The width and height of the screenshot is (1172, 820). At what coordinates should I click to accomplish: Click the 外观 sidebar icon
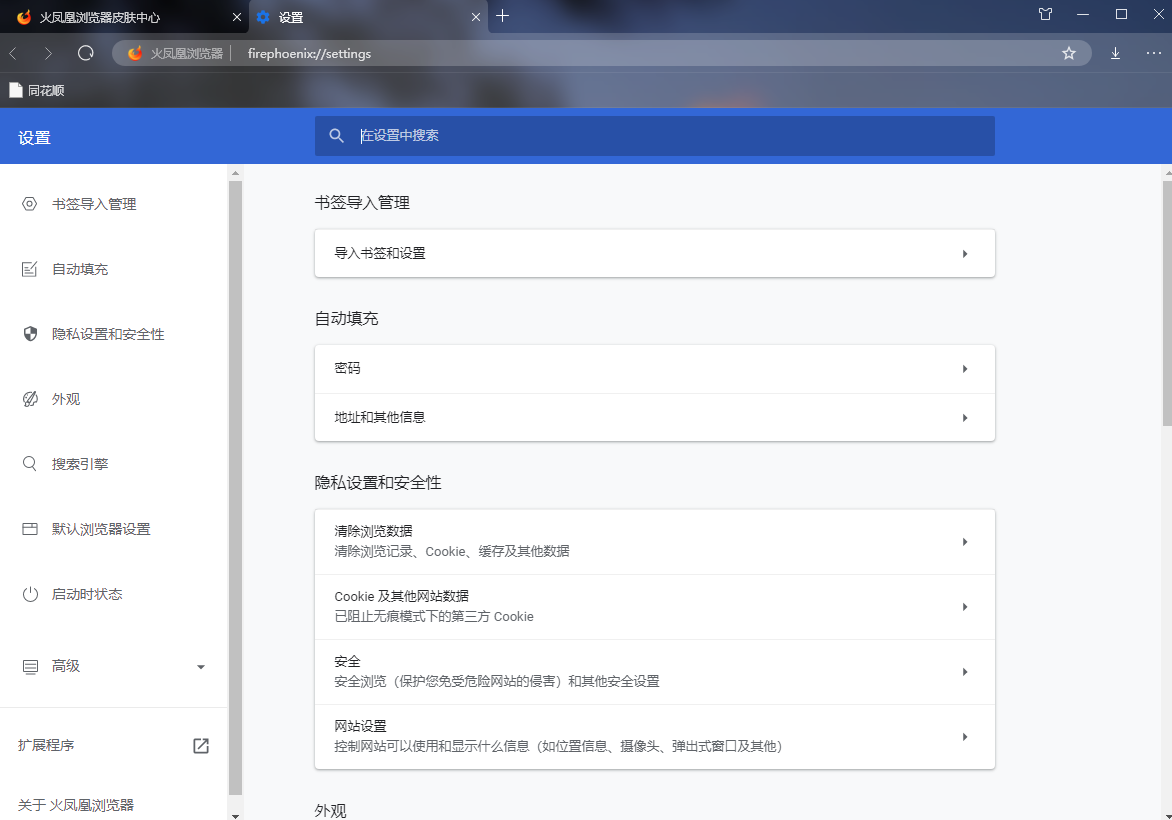30,398
